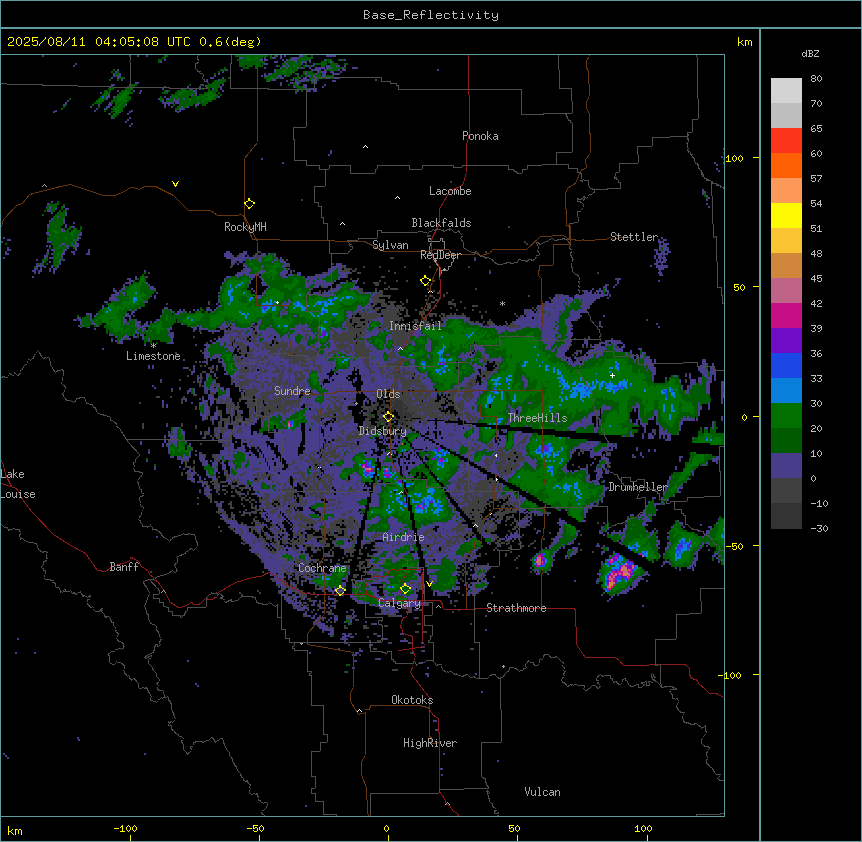
Task: Click the yellow diamond marker below Cochrane
Action: coord(340,590)
